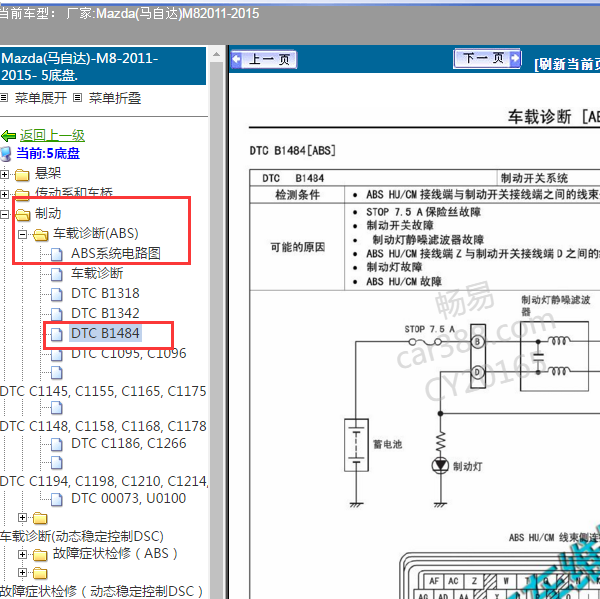Select the DTC B1484 tree item
Screen dimensions: 600x599
[x=105, y=333]
